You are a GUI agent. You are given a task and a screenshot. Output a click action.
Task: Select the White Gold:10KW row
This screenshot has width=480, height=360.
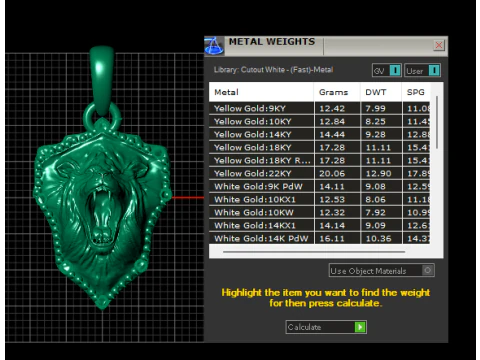319,212
